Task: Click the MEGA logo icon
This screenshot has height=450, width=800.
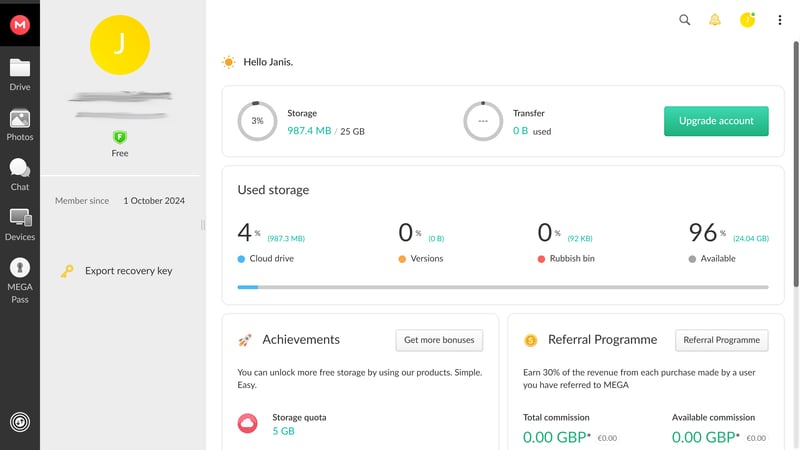Action: (20, 24)
